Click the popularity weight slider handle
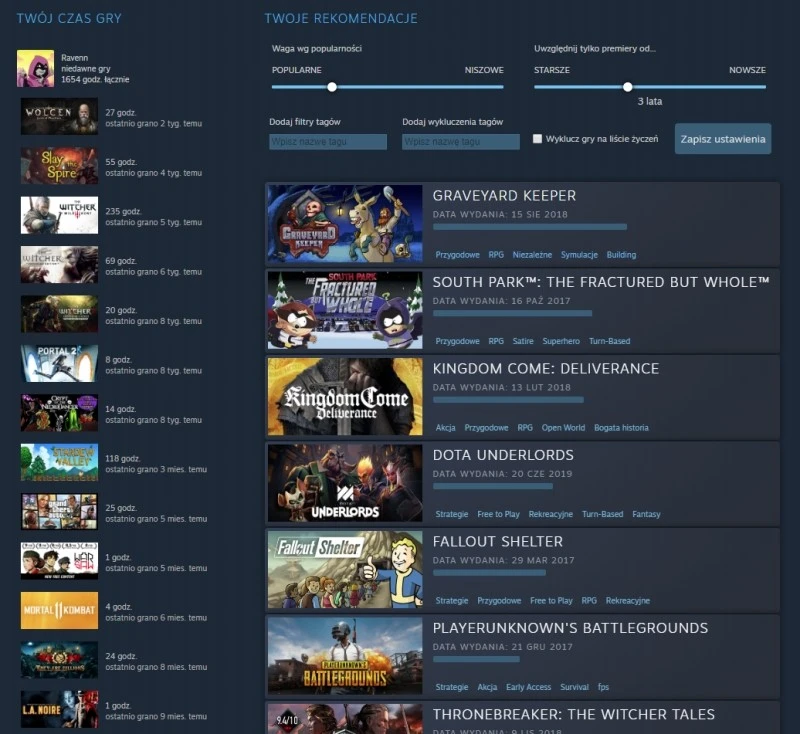The width and height of the screenshot is (800, 734). [332, 87]
